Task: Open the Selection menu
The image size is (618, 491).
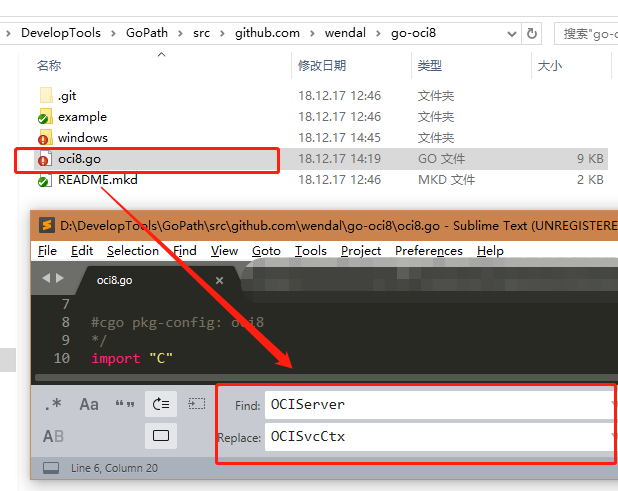Action: click(133, 251)
